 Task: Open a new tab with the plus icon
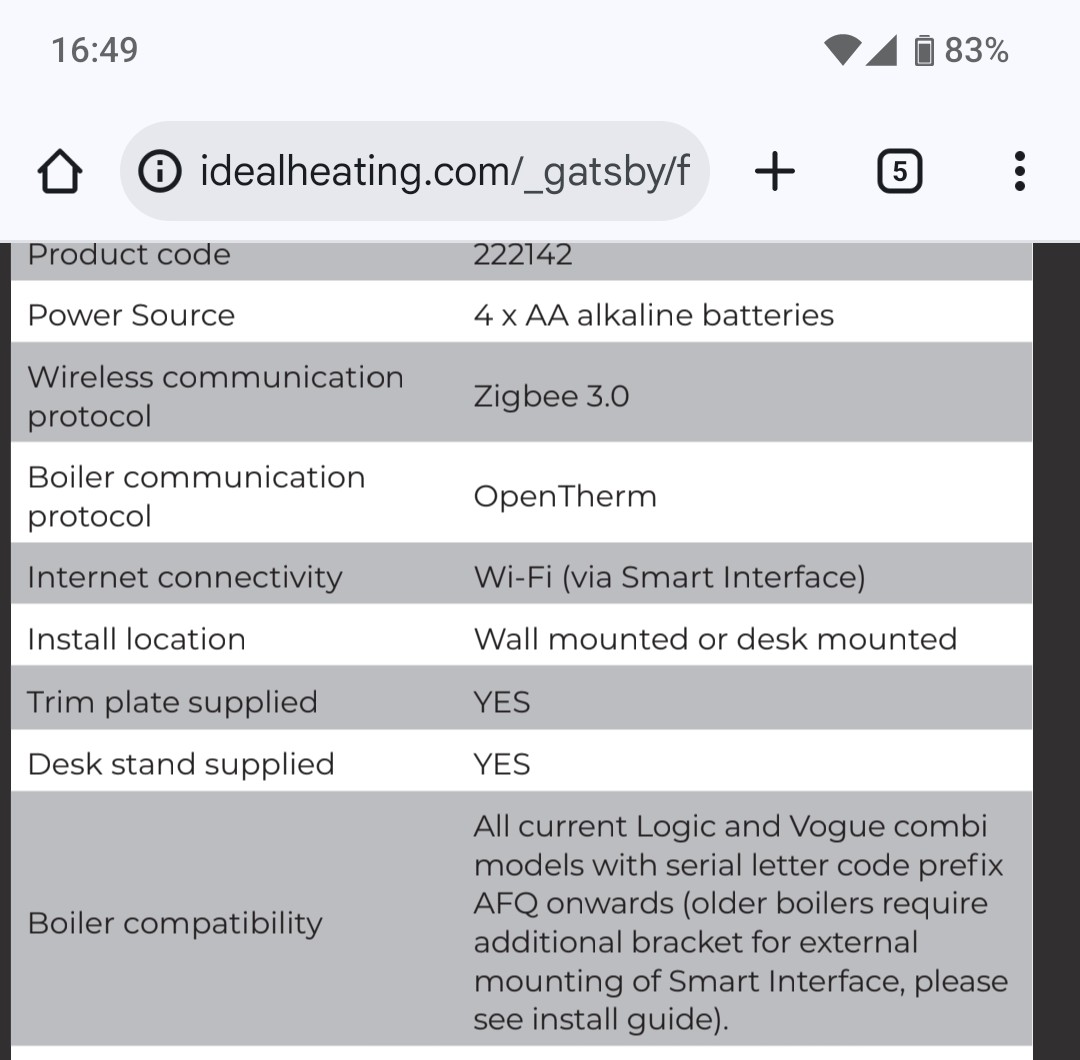tap(774, 172)
